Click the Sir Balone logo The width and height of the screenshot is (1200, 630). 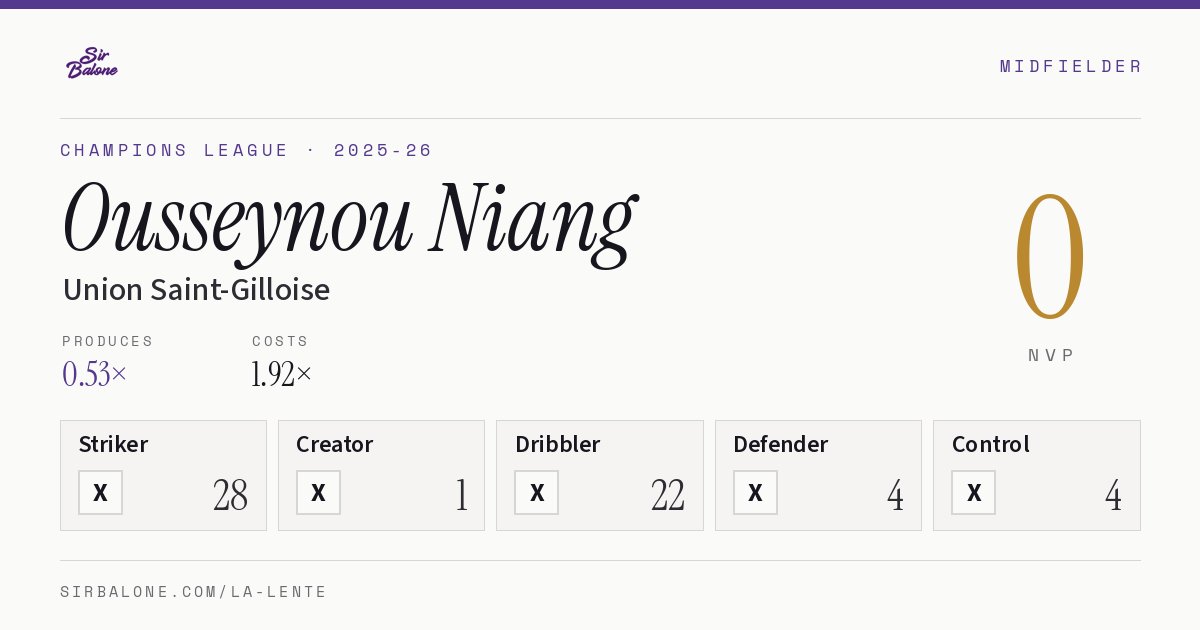(92, 63)
